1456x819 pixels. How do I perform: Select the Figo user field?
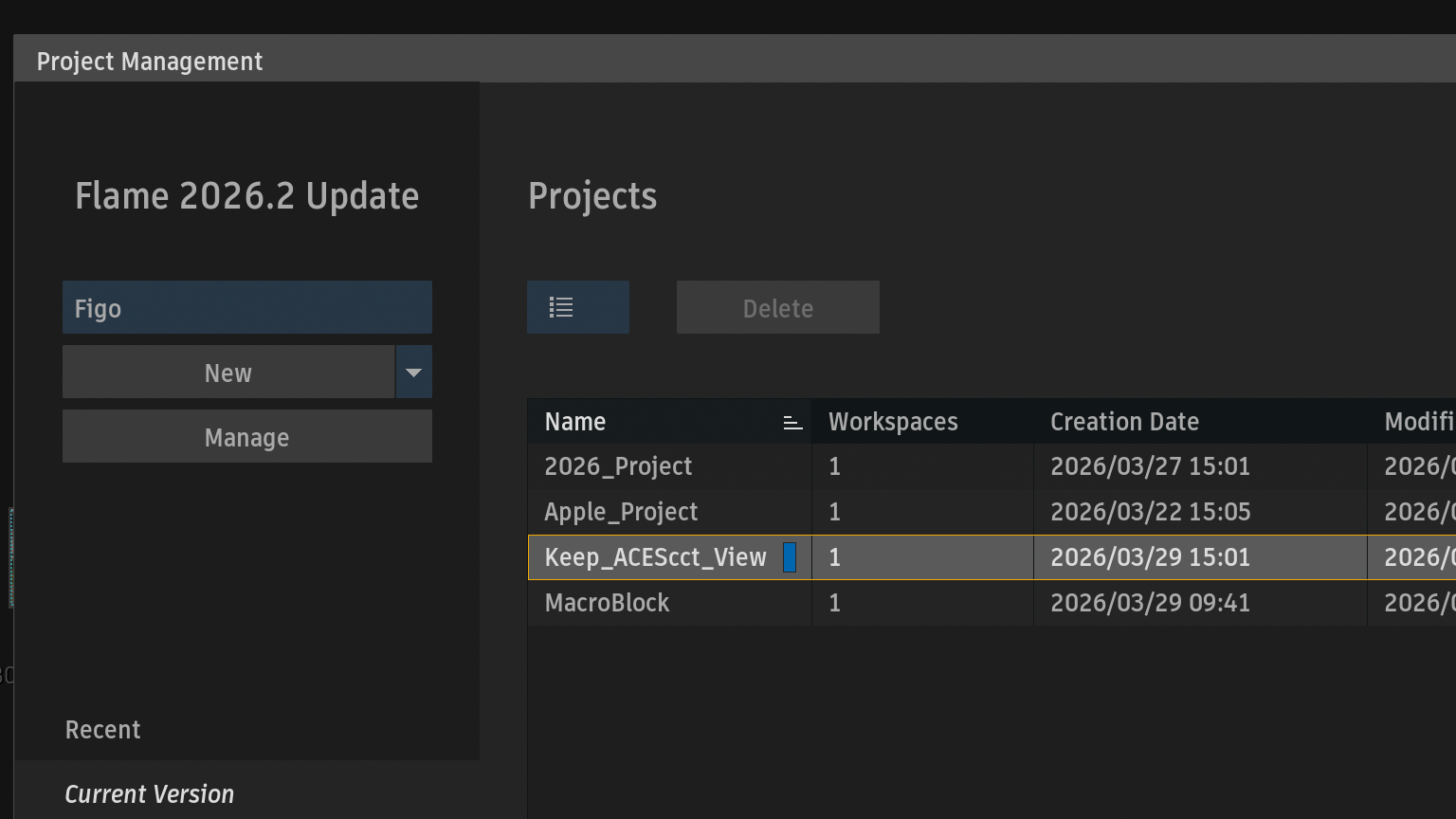[x=246, y=308]
